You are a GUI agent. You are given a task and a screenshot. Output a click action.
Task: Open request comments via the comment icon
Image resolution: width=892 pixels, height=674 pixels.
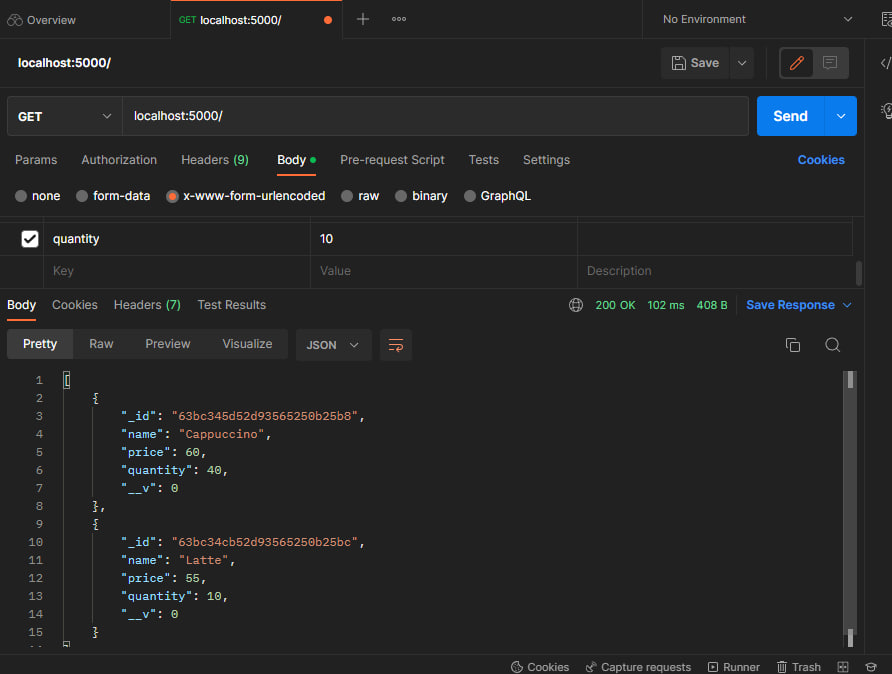tap(828, 63)
